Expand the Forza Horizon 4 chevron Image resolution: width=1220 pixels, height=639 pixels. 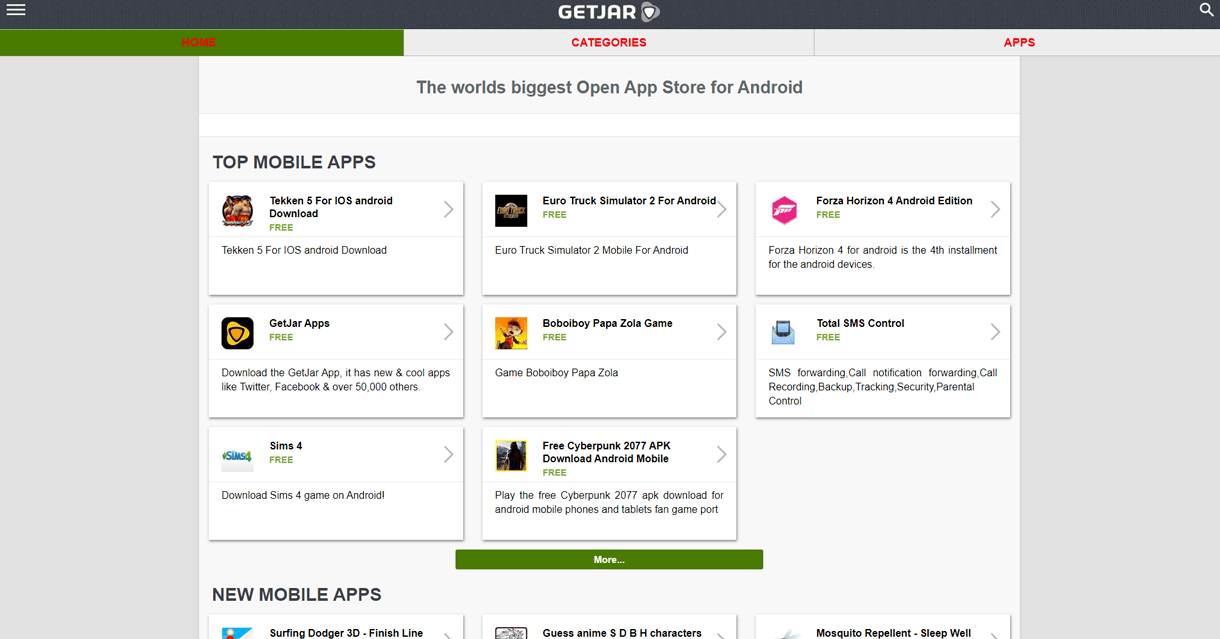995,209
